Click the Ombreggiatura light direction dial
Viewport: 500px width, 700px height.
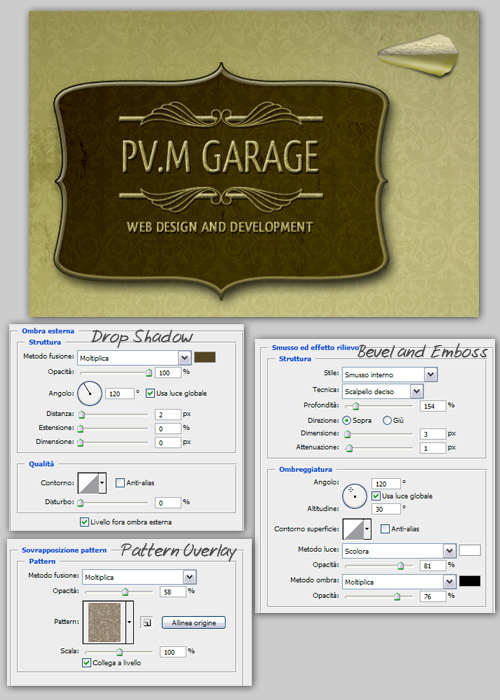pyautogui.click(x=354, y=496)
